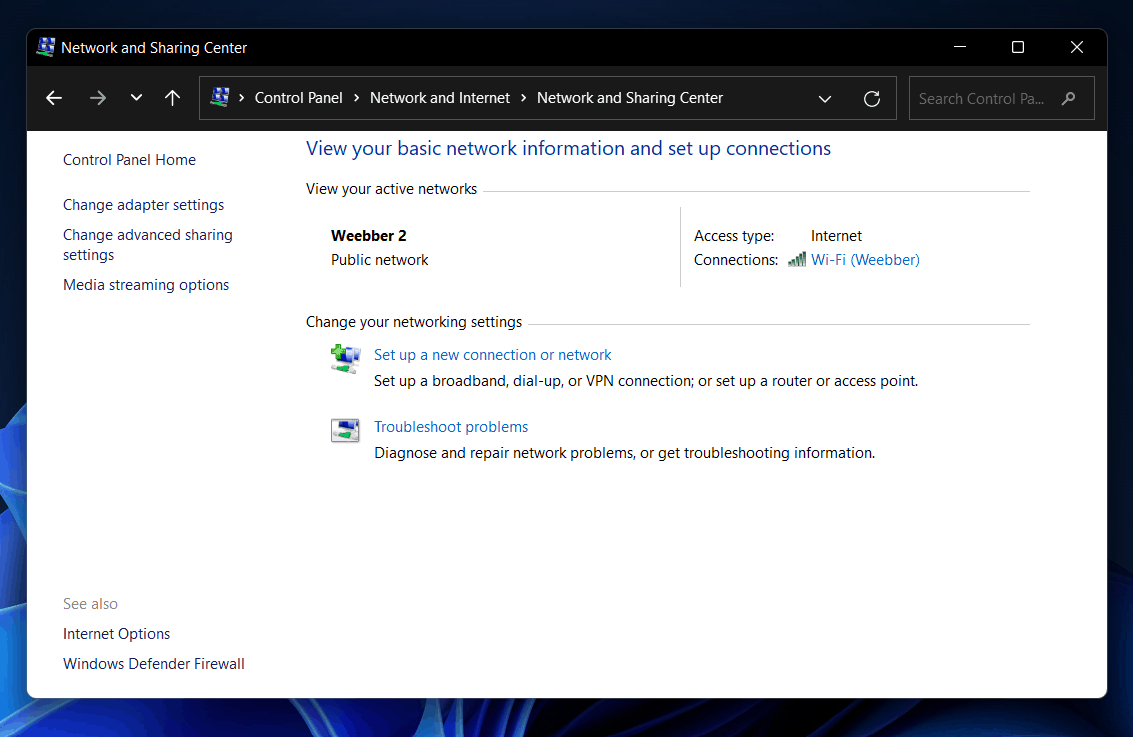Click the search magnifier icon
The image size is (1133, 737).
[1069, 98]
